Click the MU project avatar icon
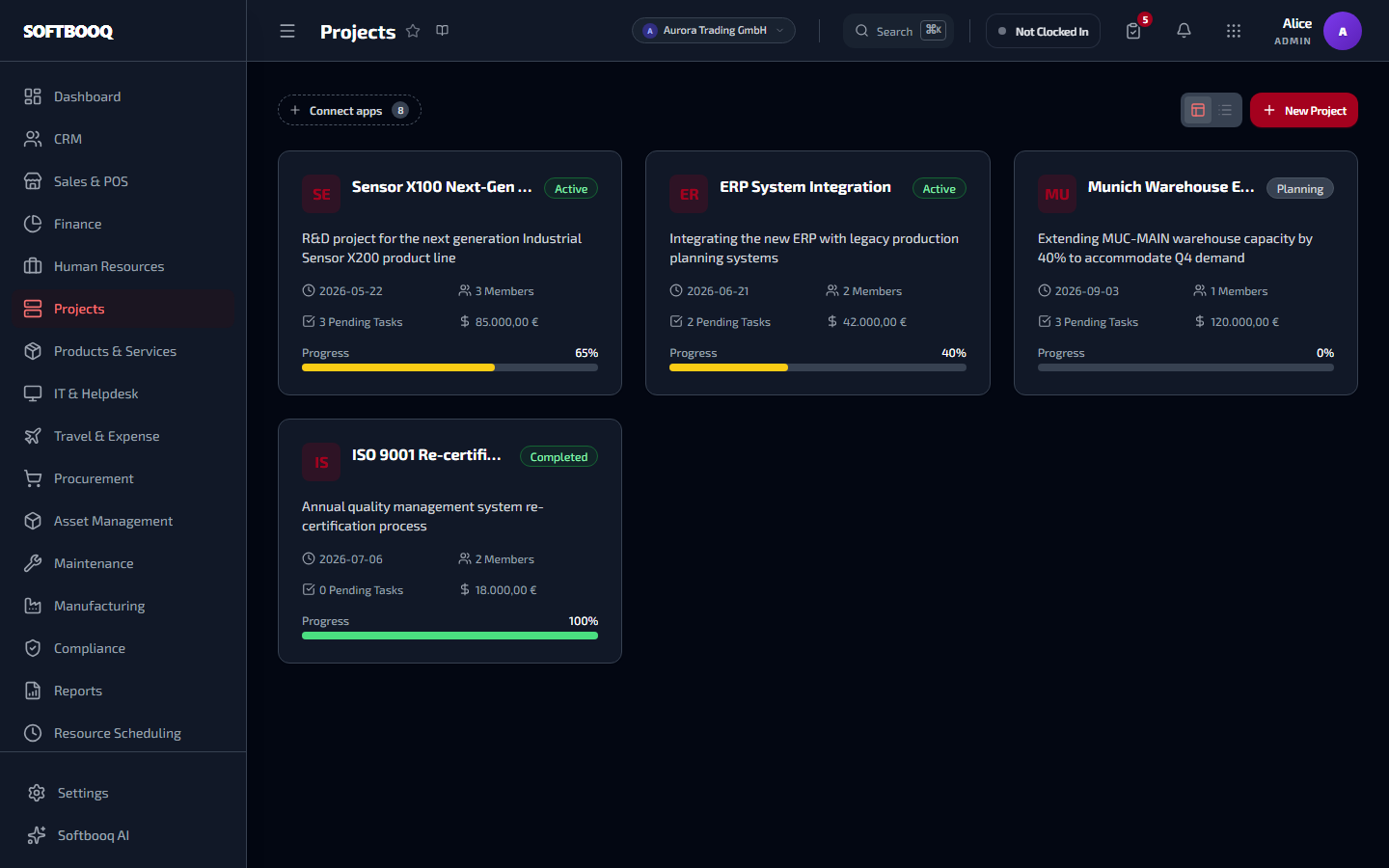The image size is (1389, 868). [1057, 194]
